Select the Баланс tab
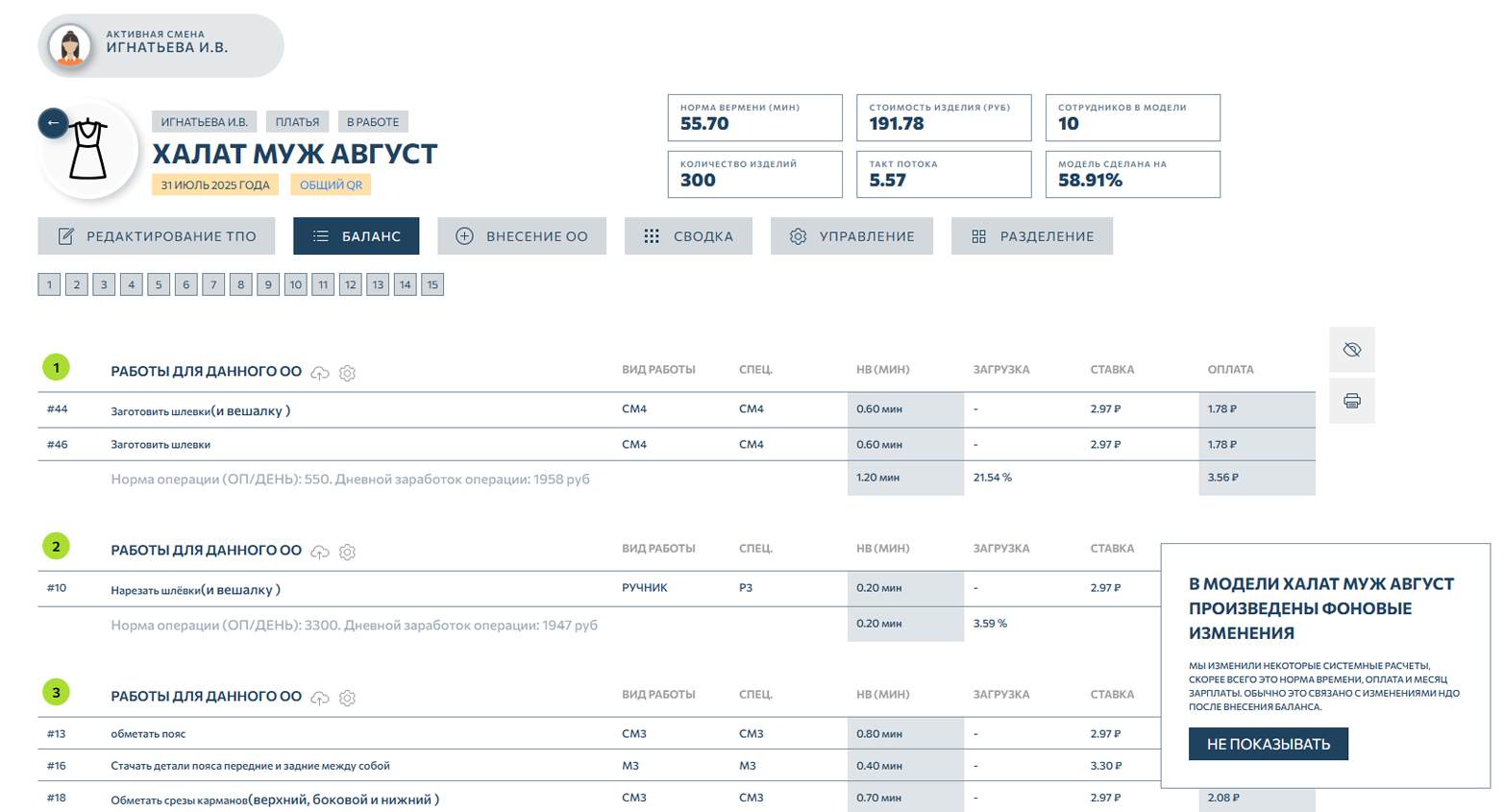Screen dimensions: 1504x812 click(x=357, y=236)
